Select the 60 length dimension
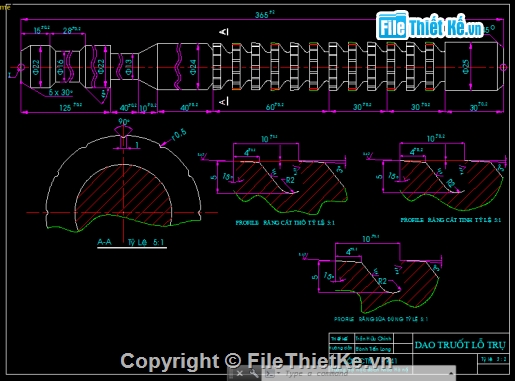The image size is (515, 381). 274,106
